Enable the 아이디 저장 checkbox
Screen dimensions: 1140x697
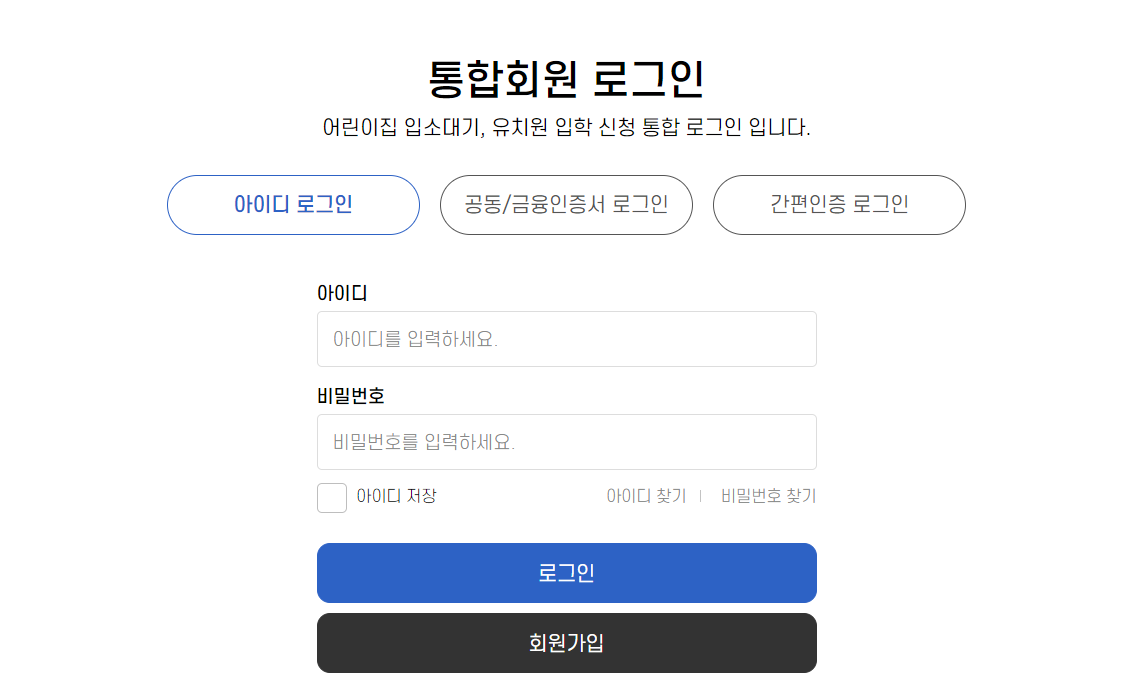point(331,498)
